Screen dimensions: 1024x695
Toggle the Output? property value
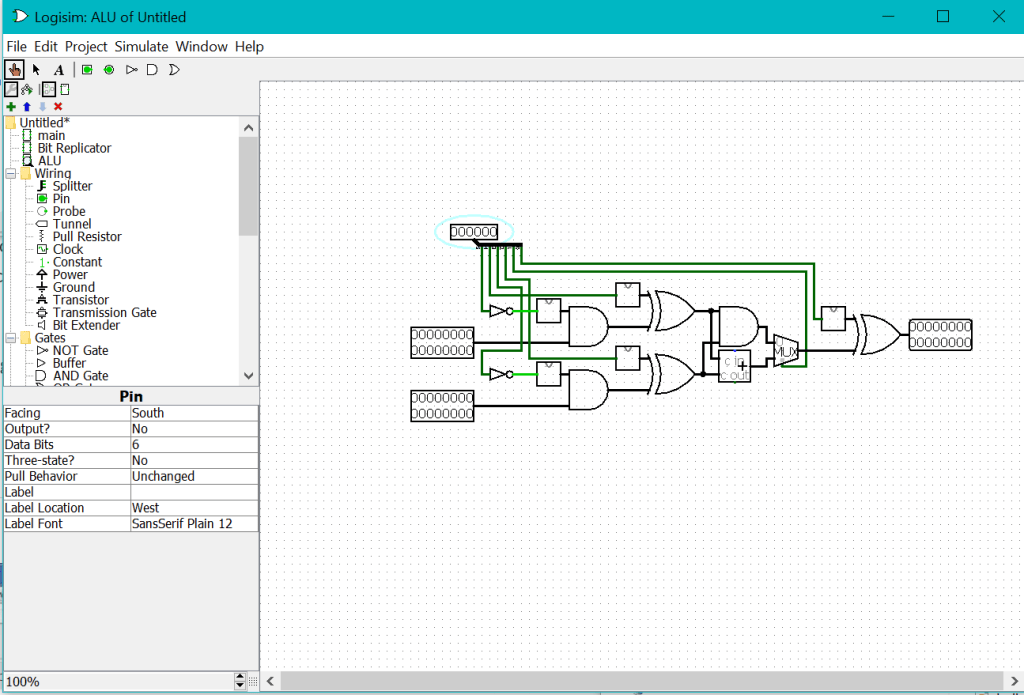coord(194,428)
